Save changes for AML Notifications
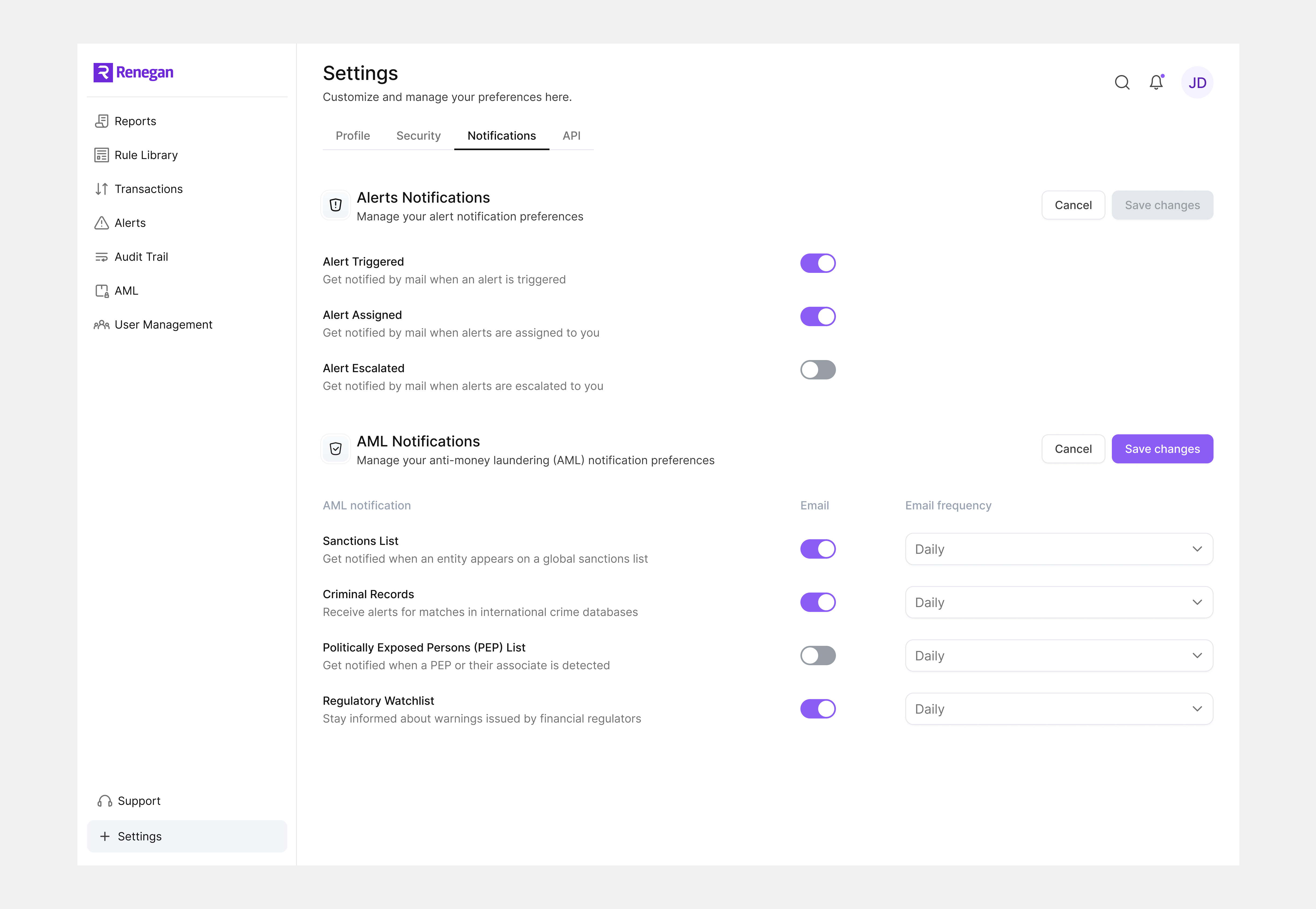 tap(1162, 449)
